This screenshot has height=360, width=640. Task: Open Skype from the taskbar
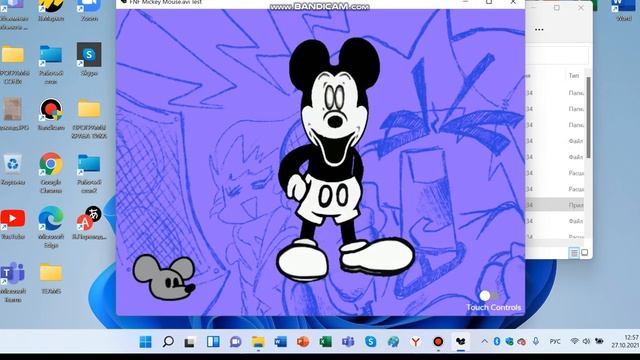(x=370, y=342)
